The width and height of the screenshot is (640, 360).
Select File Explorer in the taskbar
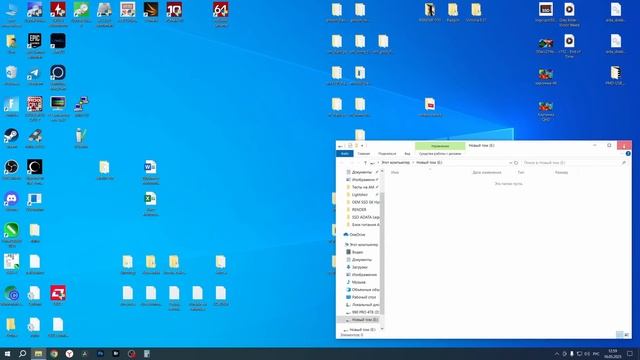click(38, 353)
